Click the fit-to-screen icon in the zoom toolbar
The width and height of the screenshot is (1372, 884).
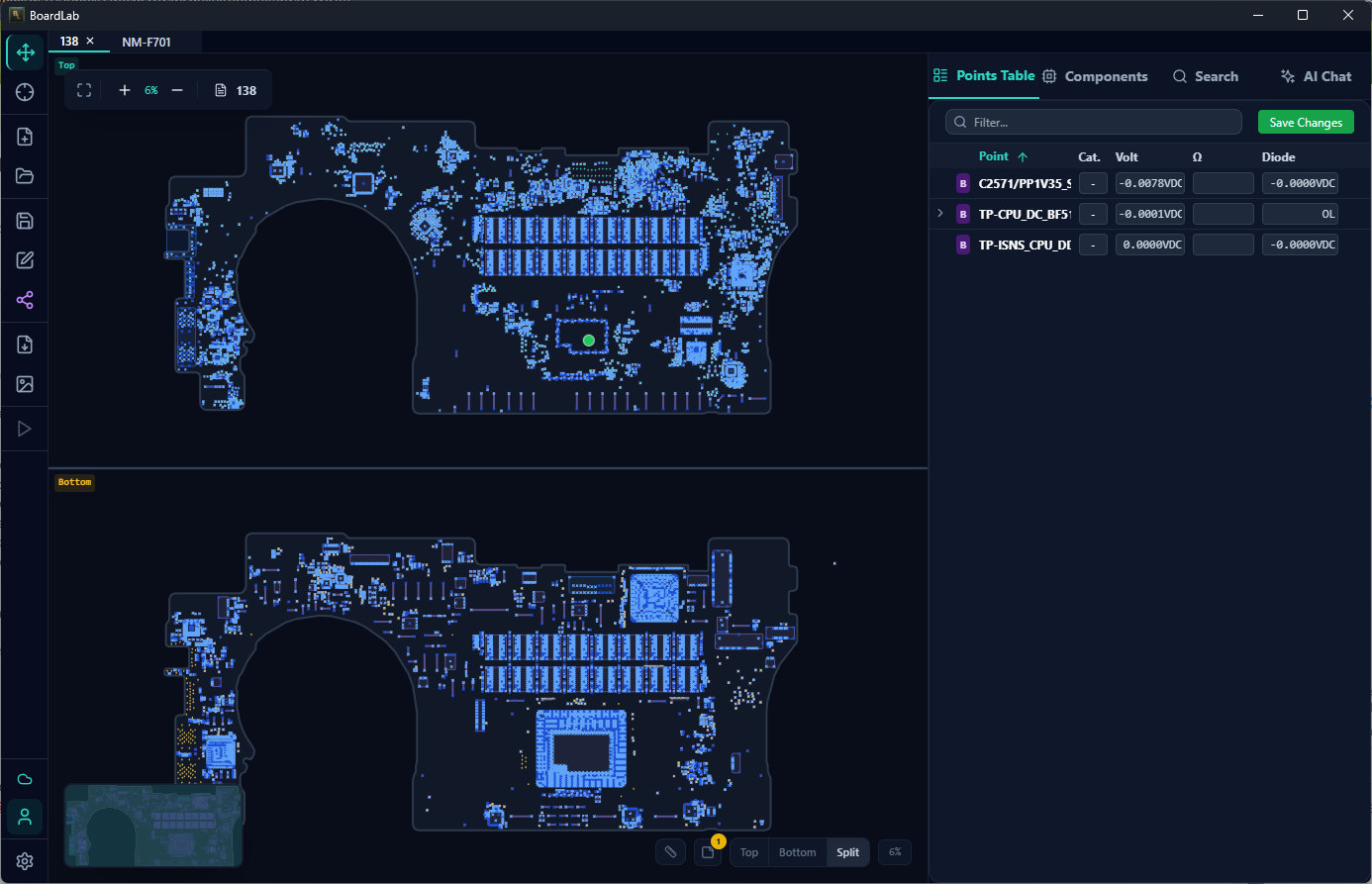(x=84, y=89)
